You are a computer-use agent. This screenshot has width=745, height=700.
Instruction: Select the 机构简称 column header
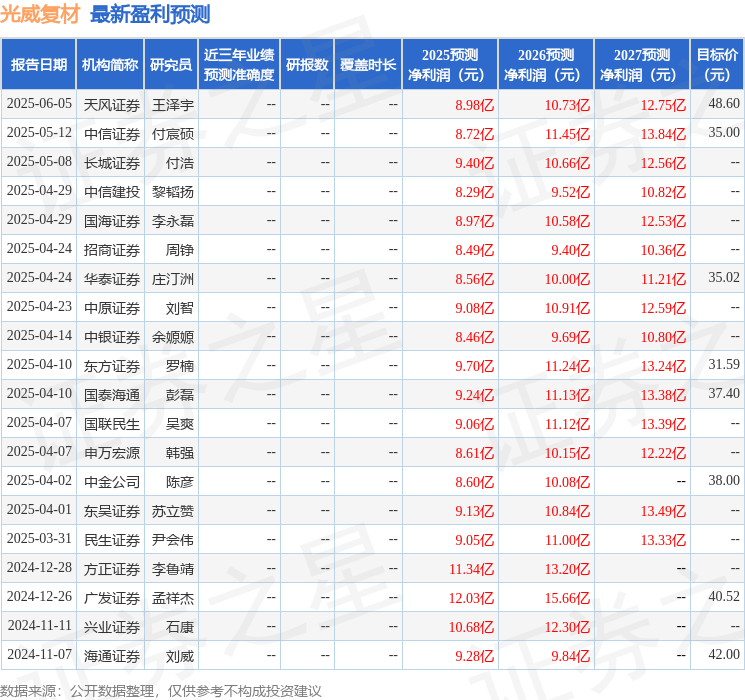tap(110, 65)
